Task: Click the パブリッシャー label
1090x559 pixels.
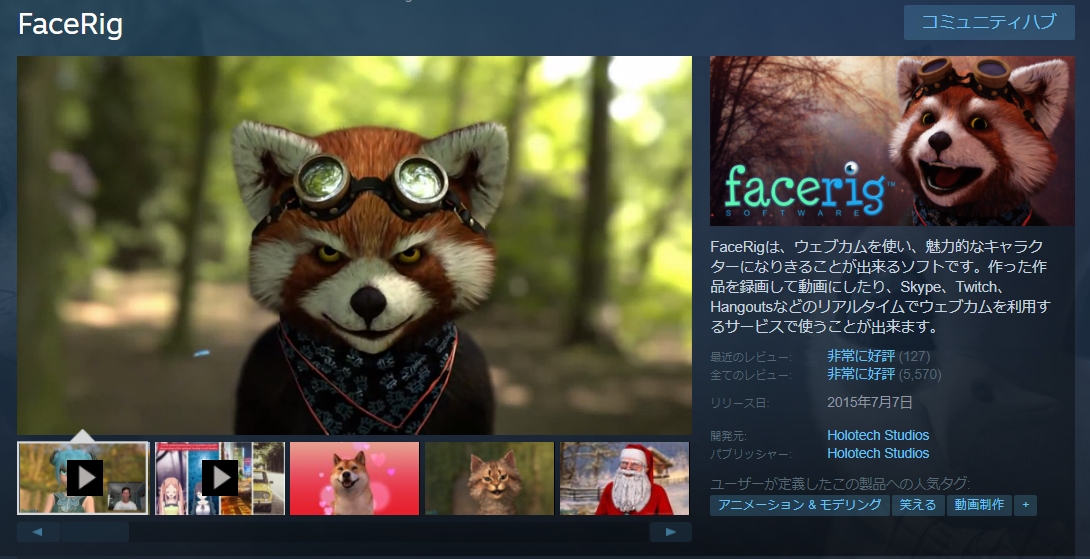Action: (x=751, y=454)
